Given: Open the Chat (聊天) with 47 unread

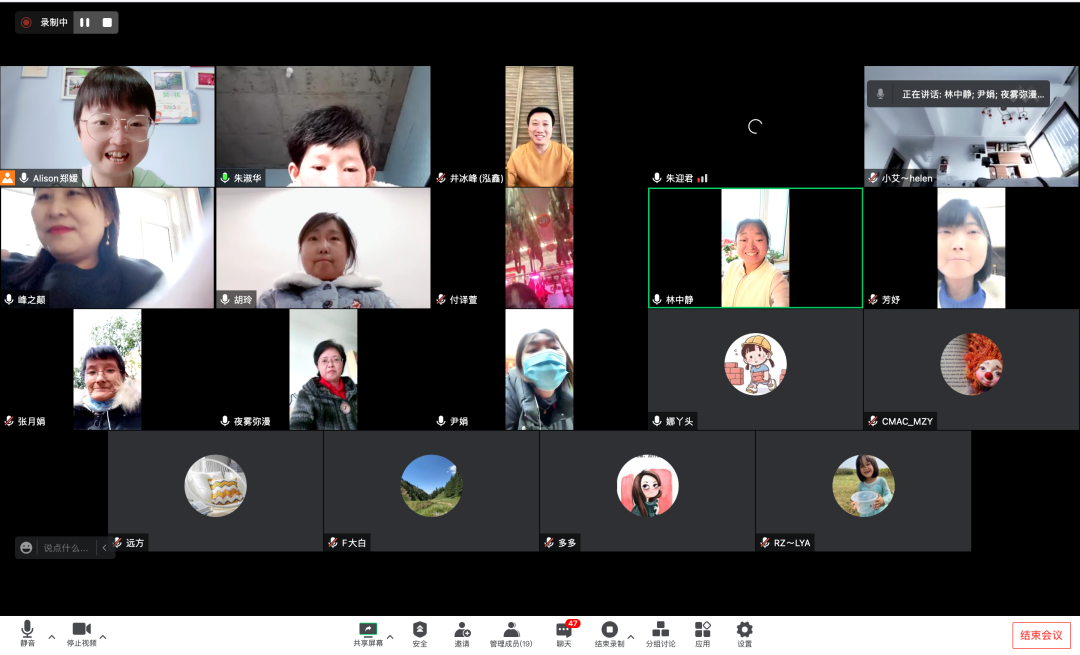Looking at the screenshot, I should (x=564, y=630).
